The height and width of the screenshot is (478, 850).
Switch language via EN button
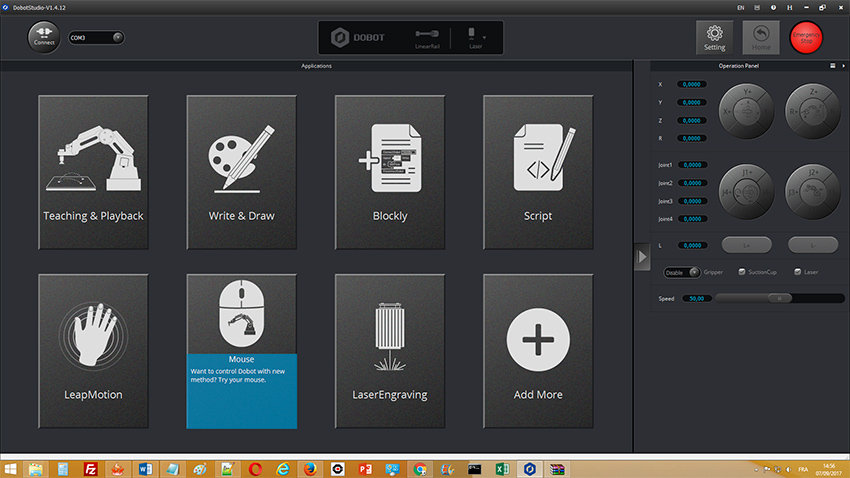pyautogui.click(x=740, y=8)
